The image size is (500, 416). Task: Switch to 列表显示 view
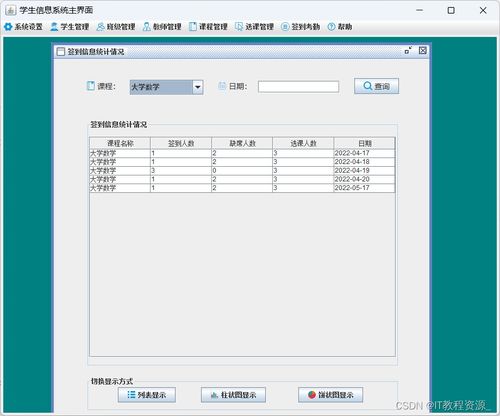(147, 395)
